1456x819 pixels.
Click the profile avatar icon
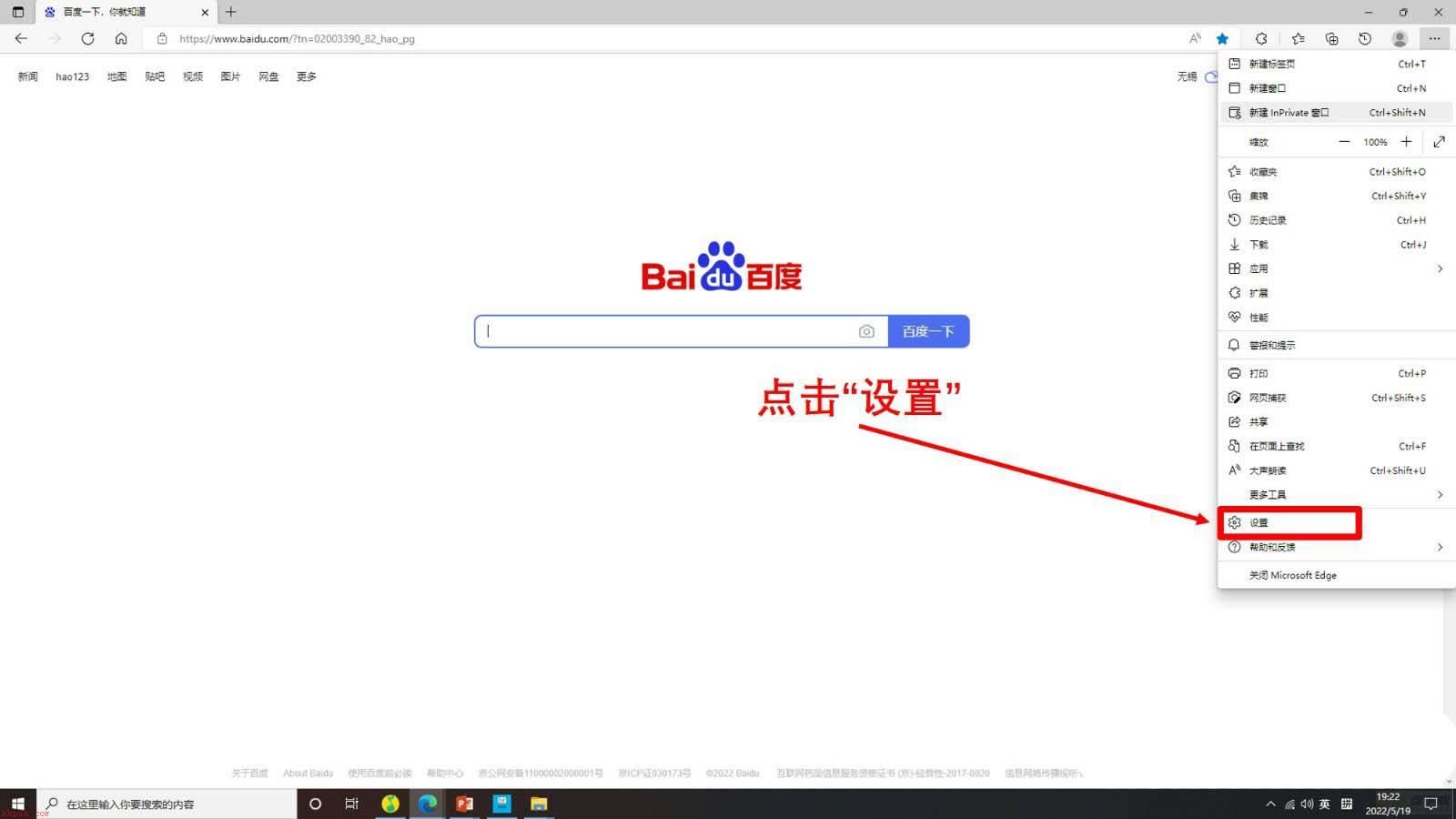tap(1400, 38)
